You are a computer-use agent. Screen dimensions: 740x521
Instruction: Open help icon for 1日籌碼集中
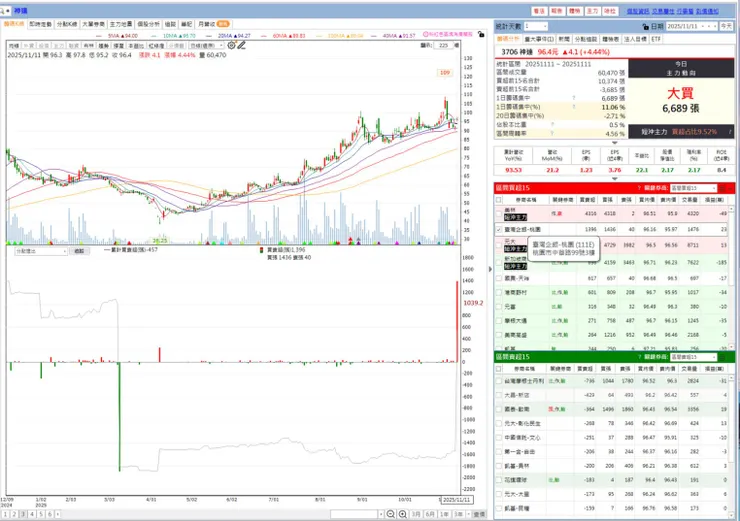[x=574, y=98]
